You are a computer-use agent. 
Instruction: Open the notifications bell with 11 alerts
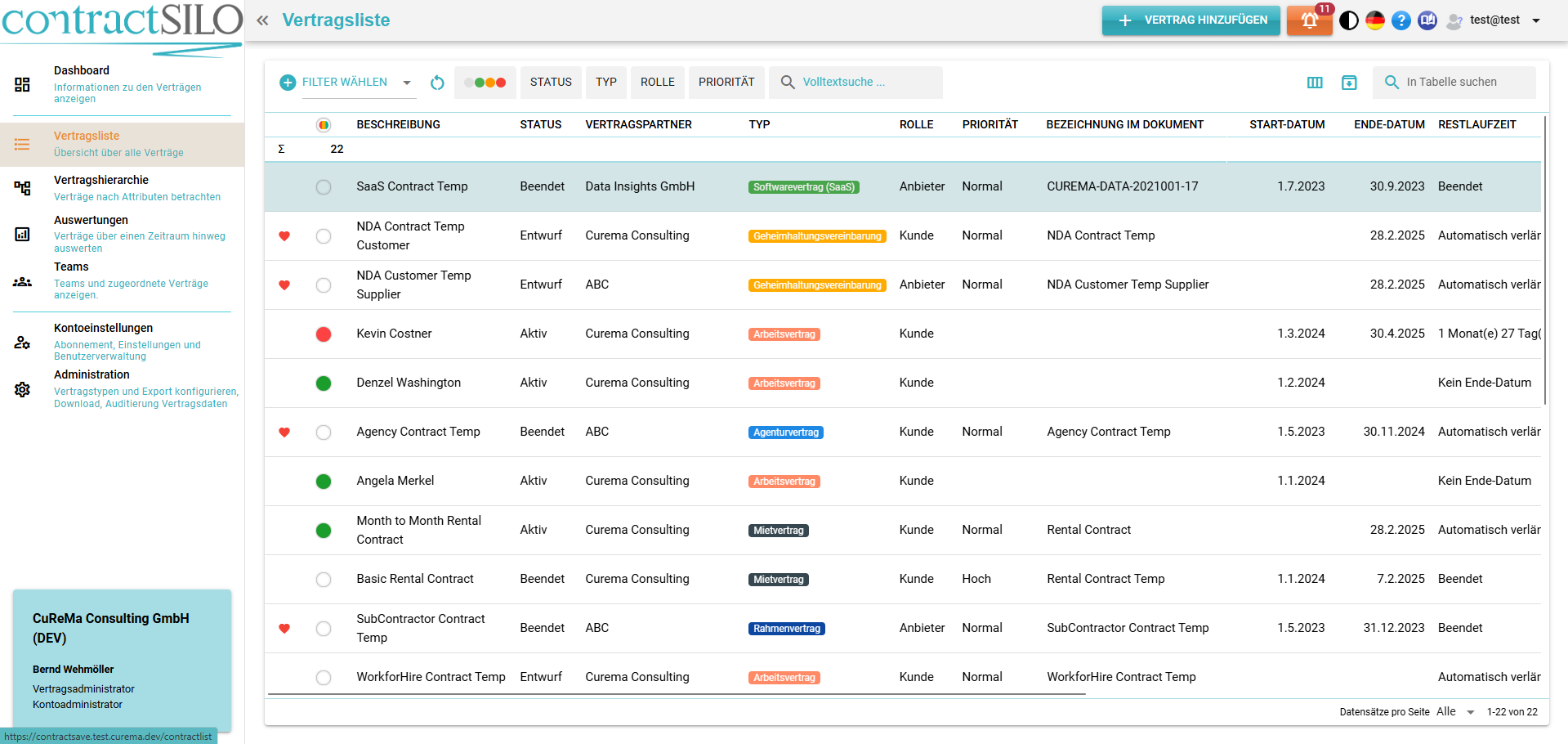(1309, 20)
